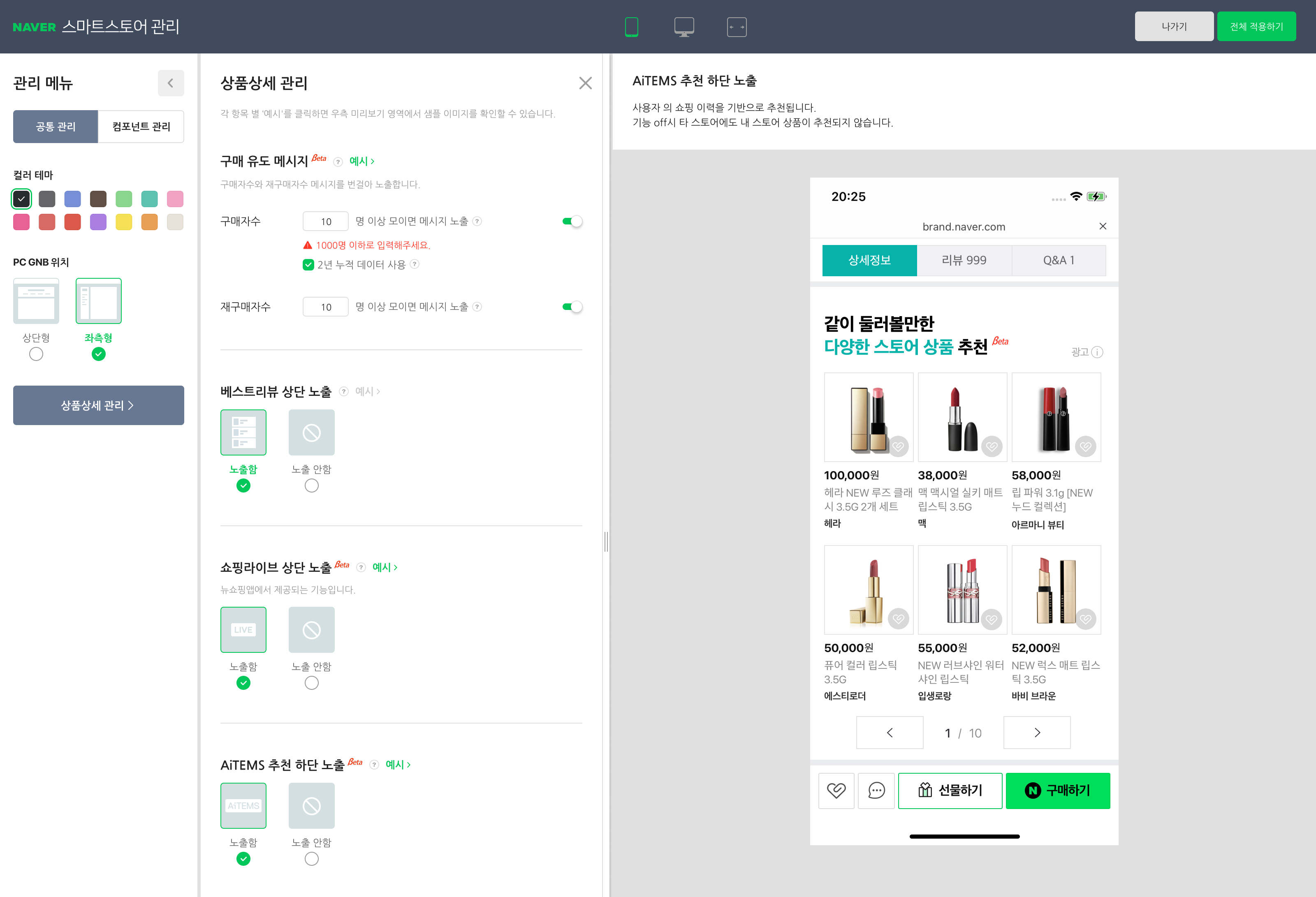The image size is (1316, 897).
Task: Open help icon next to 구매자수 message
Action: point(477,221)
